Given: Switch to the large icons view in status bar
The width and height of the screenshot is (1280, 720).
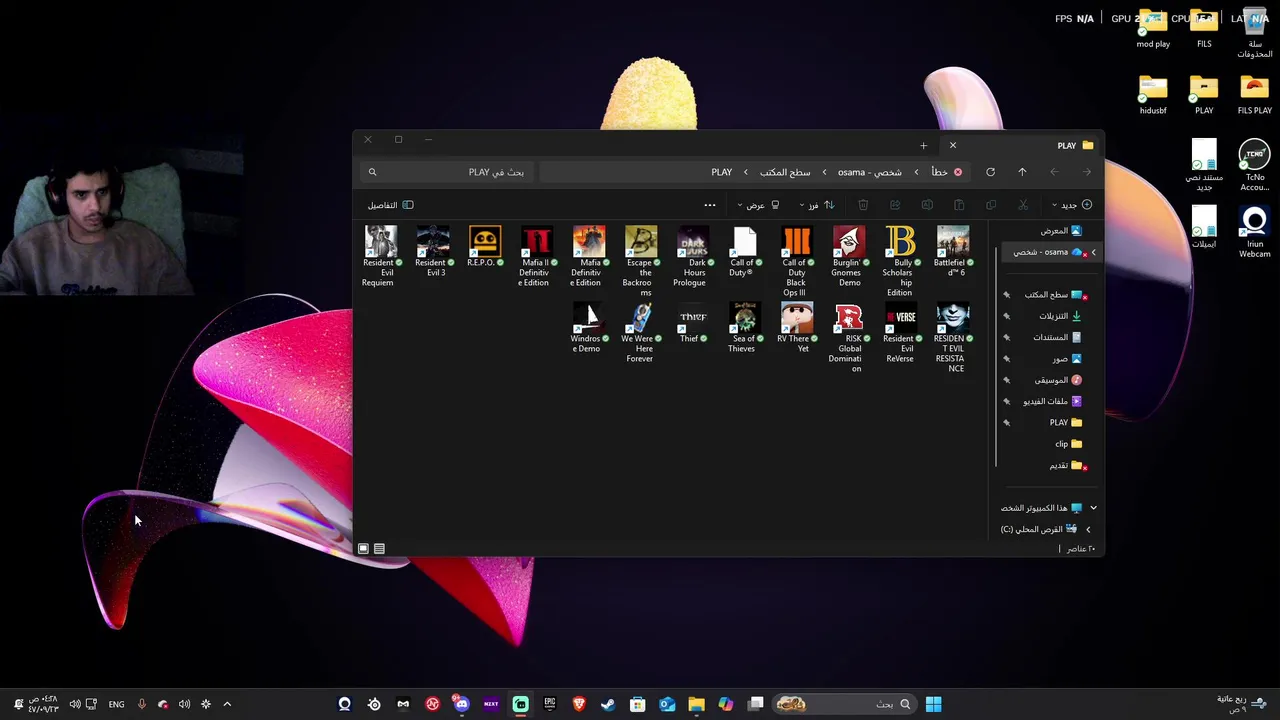Looking at the screenshot, I should click(363, 549).
